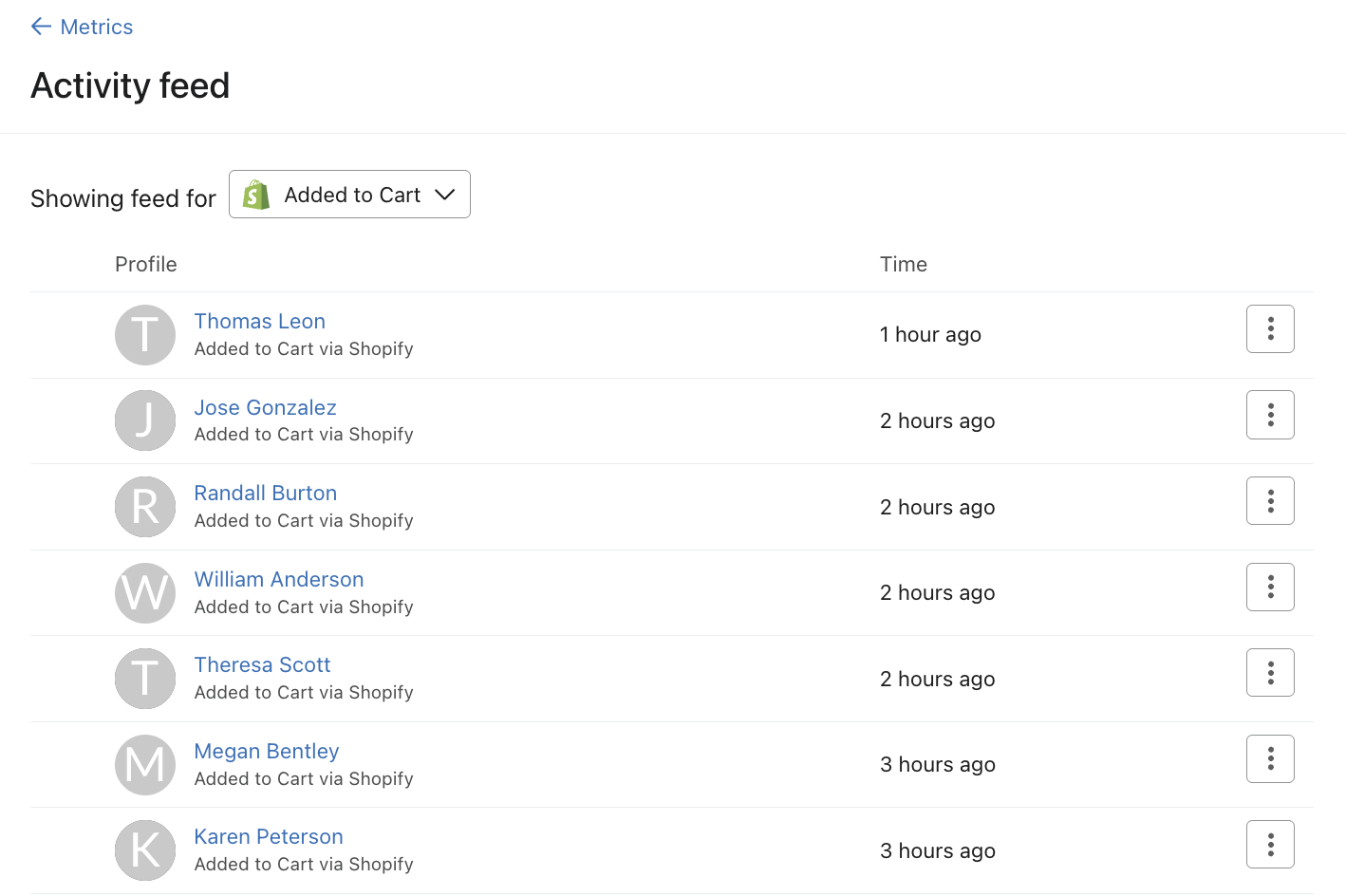Click the Shopify icon in the feed filter
The image size is (1346, 896).
pos(255,194)
